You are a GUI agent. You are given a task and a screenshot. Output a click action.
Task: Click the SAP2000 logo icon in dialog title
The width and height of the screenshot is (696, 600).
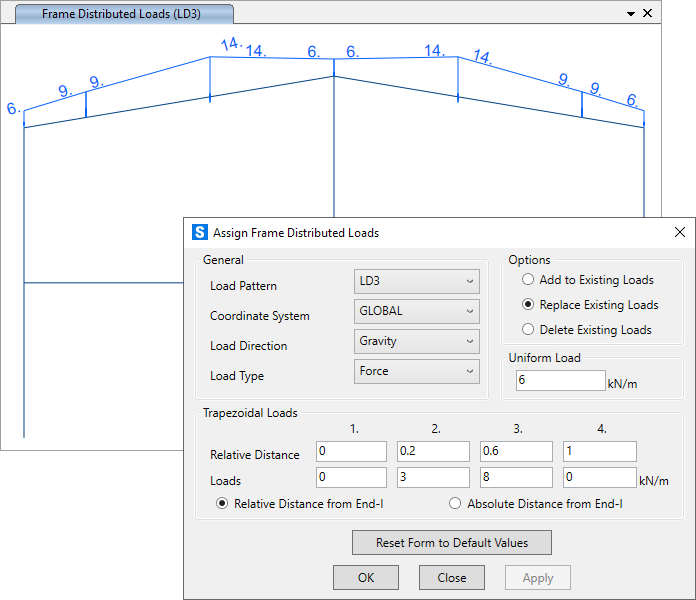pyautogui.click(x=200, y=233)
